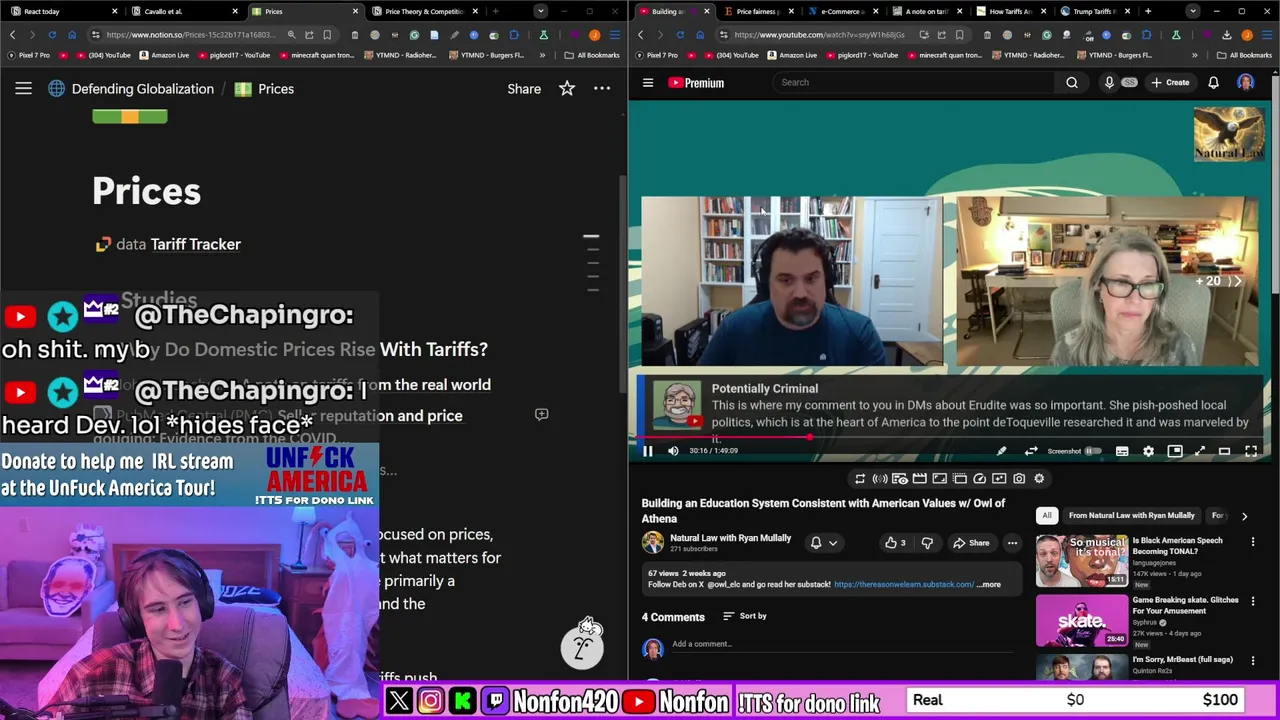Open the YouTube guide hamburger menu
Image resolution: width=1280 pixels, height=720 pixels.
coord(648,83)
